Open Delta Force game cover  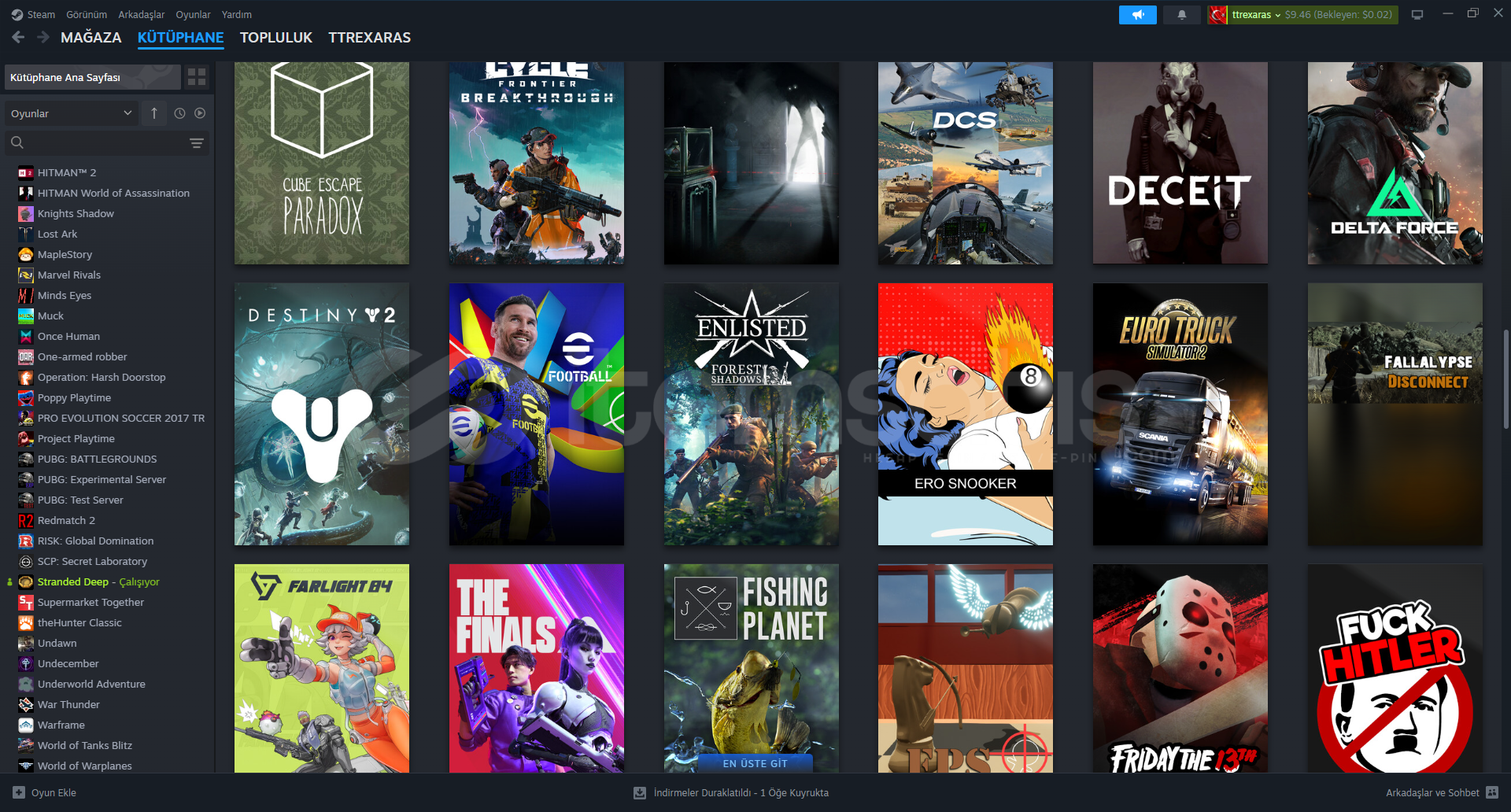(x=1395, y=163)
